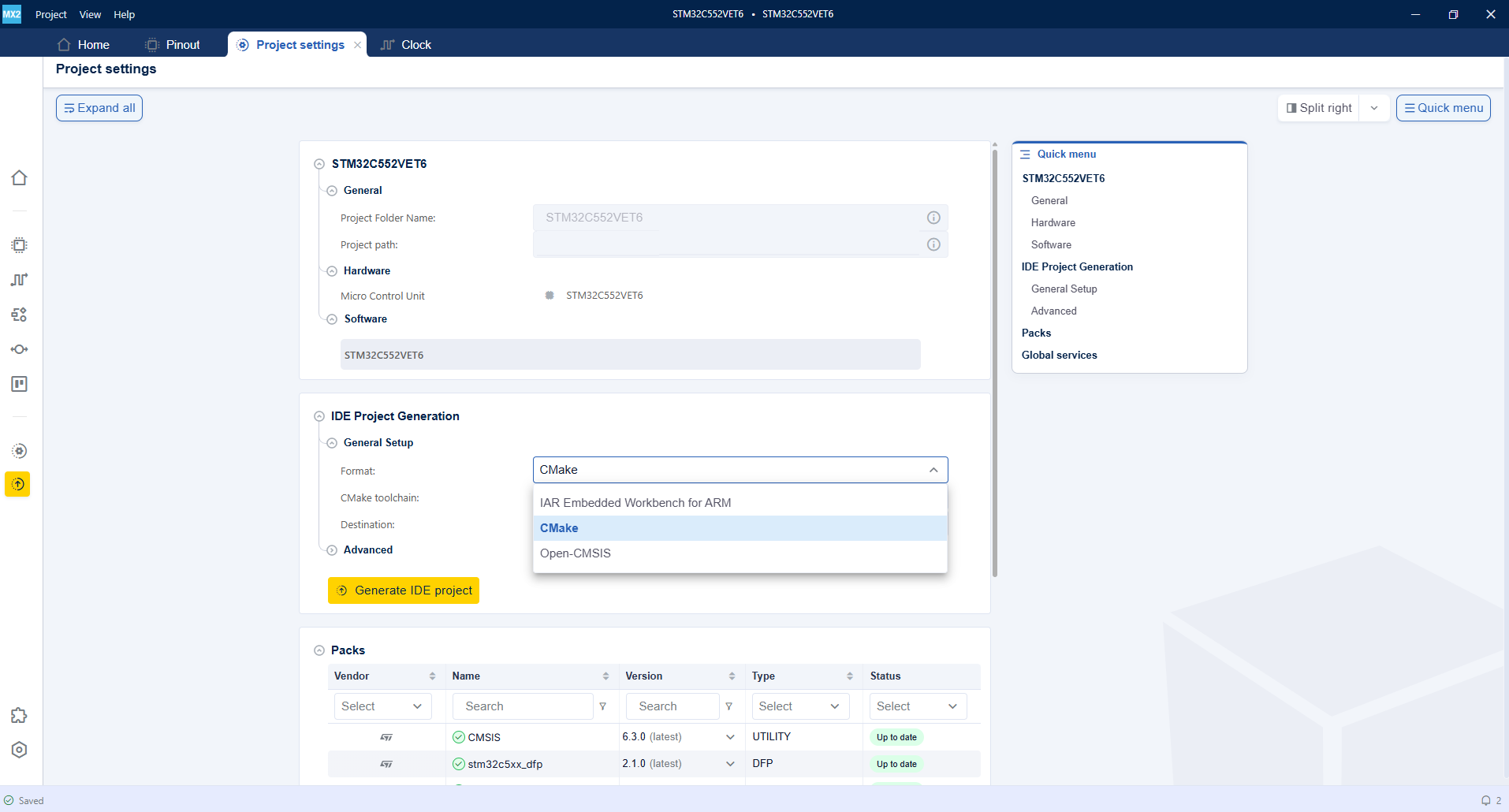Open the Vendor Select dropdown

(383, 706)
